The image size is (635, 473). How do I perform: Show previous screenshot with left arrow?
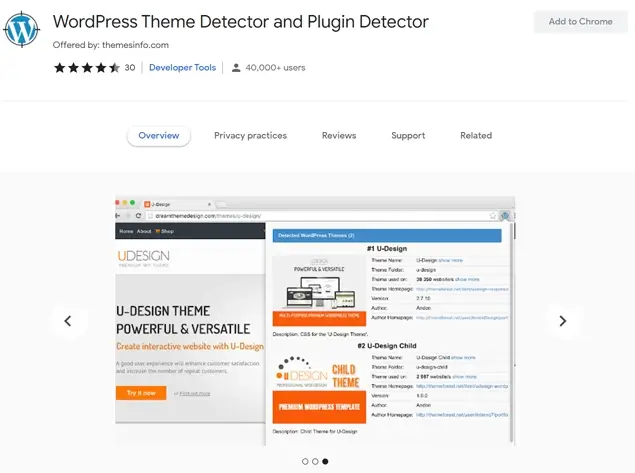(68, 321)
